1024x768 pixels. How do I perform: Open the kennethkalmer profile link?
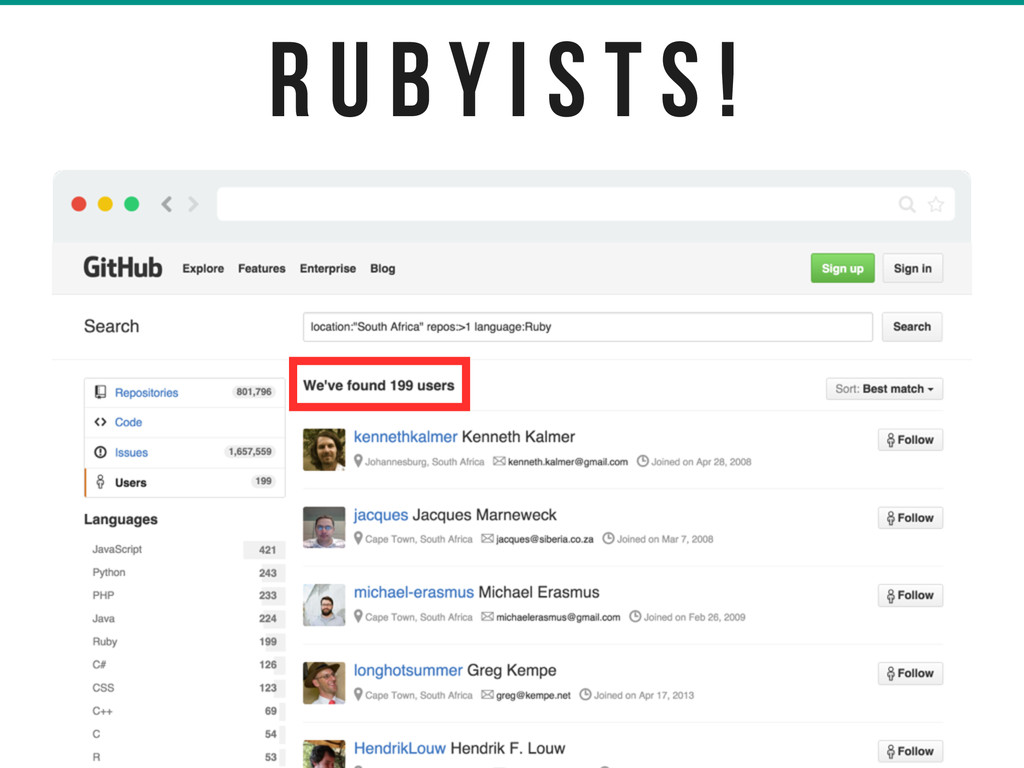(406, 437)
